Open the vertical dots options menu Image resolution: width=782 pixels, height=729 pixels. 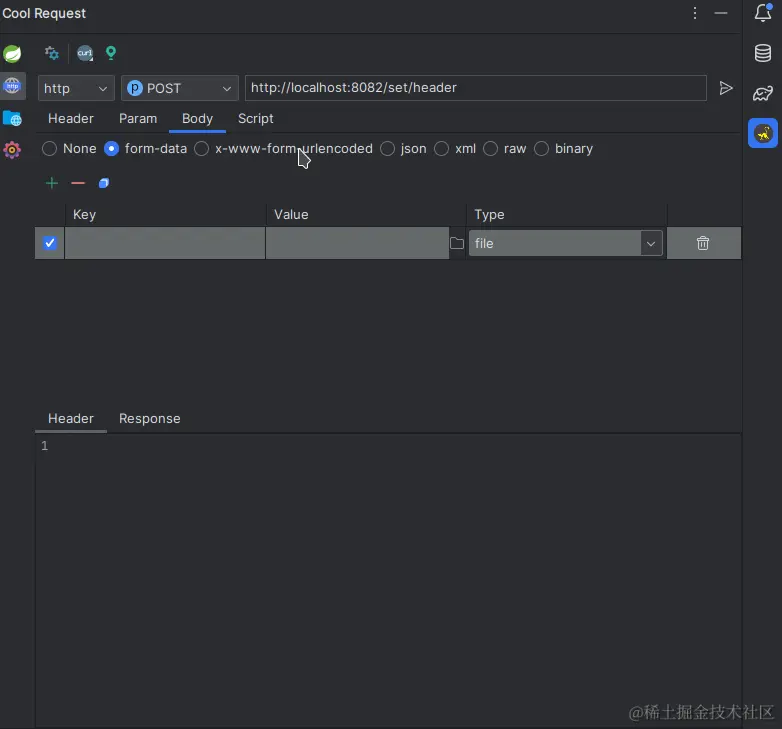pyautogui.click(x=695, y=13)
